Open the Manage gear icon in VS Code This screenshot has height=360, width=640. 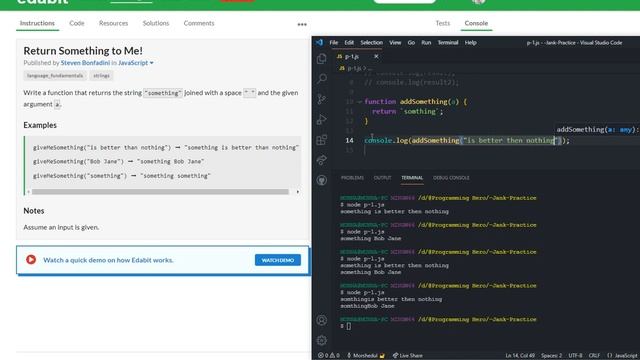(x=322, y=340)
